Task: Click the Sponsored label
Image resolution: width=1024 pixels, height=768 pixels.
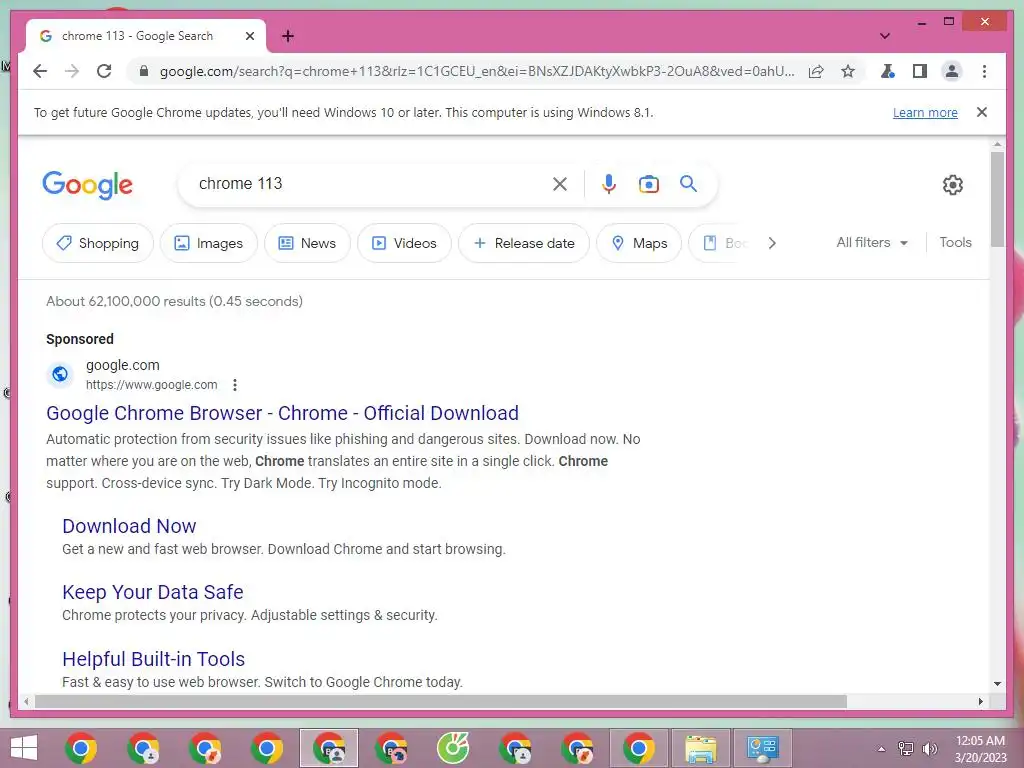Action: point(80,339)
